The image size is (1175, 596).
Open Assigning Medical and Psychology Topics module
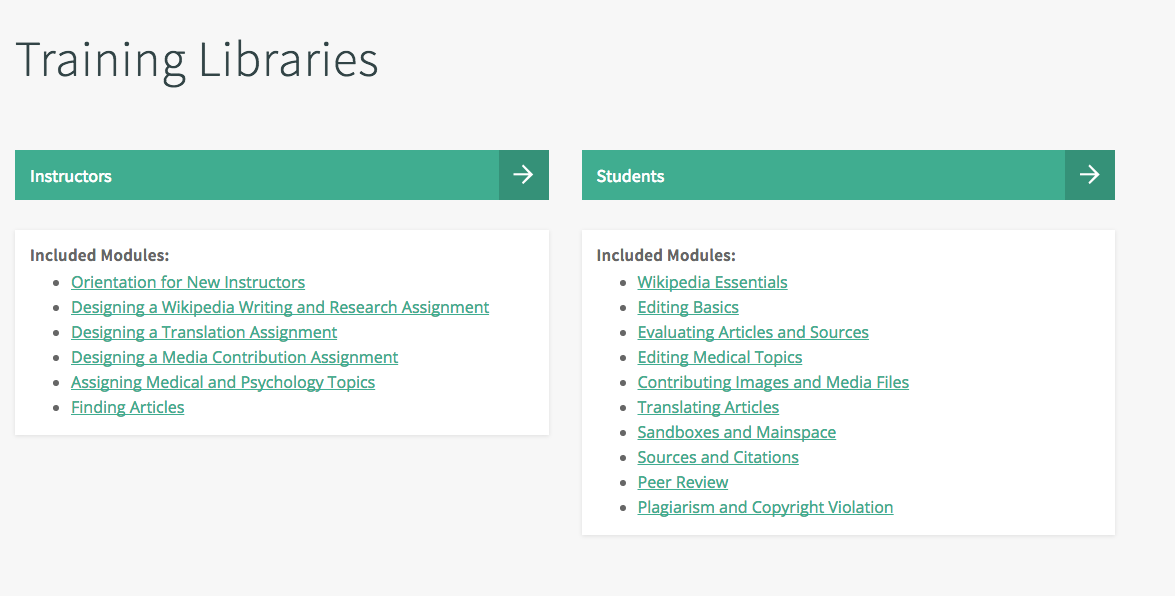(223, 382)
